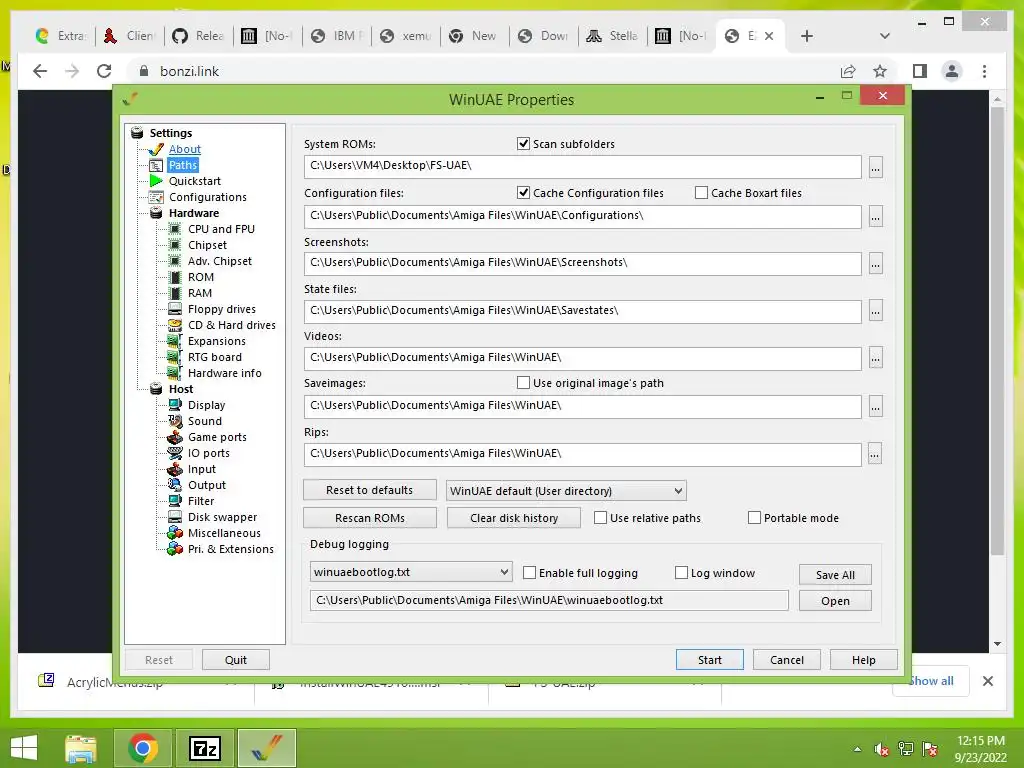The image size is (1024, 768).
Task: Click the Sound speaker icon
Action: pyautogui.click(x=175, y=421)
